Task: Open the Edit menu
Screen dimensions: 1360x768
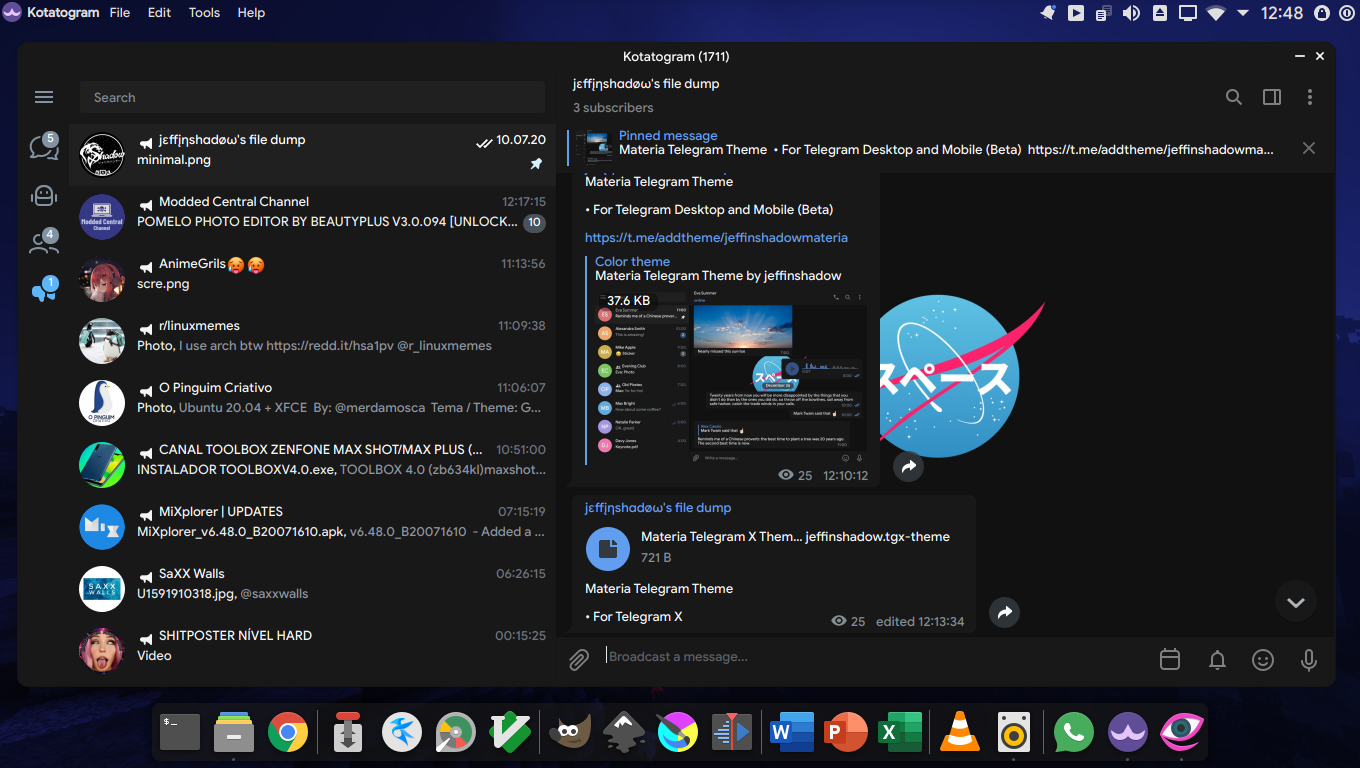Action: (x=159, y=13)
